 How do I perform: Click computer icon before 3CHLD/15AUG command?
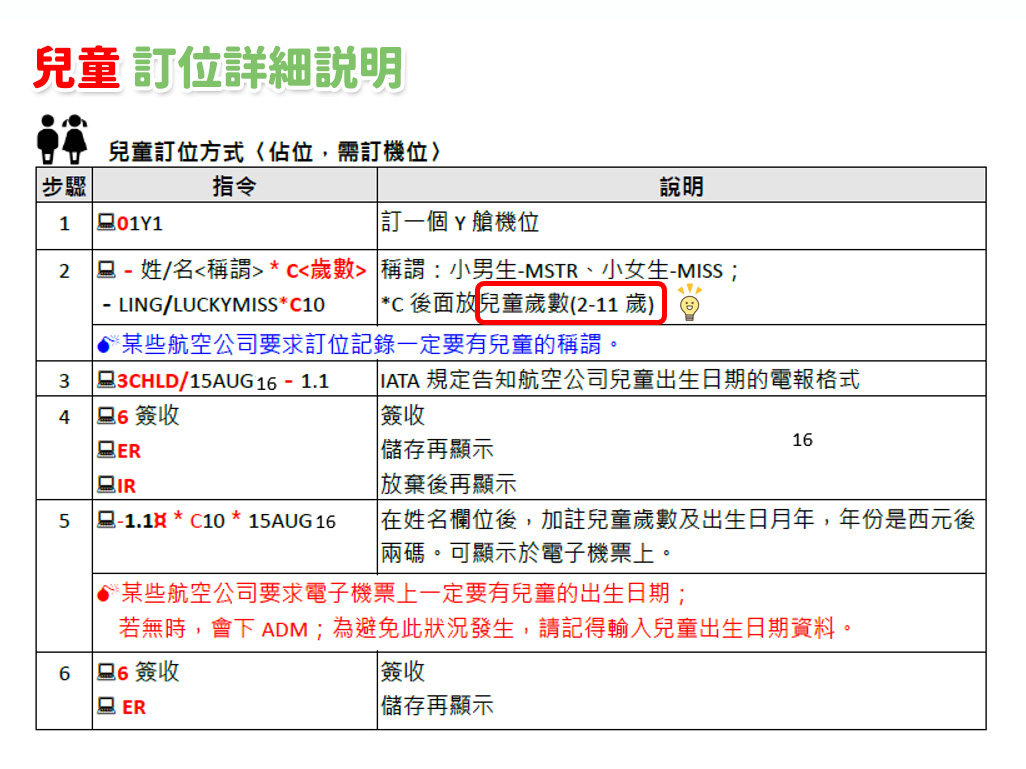click(106, 380)
